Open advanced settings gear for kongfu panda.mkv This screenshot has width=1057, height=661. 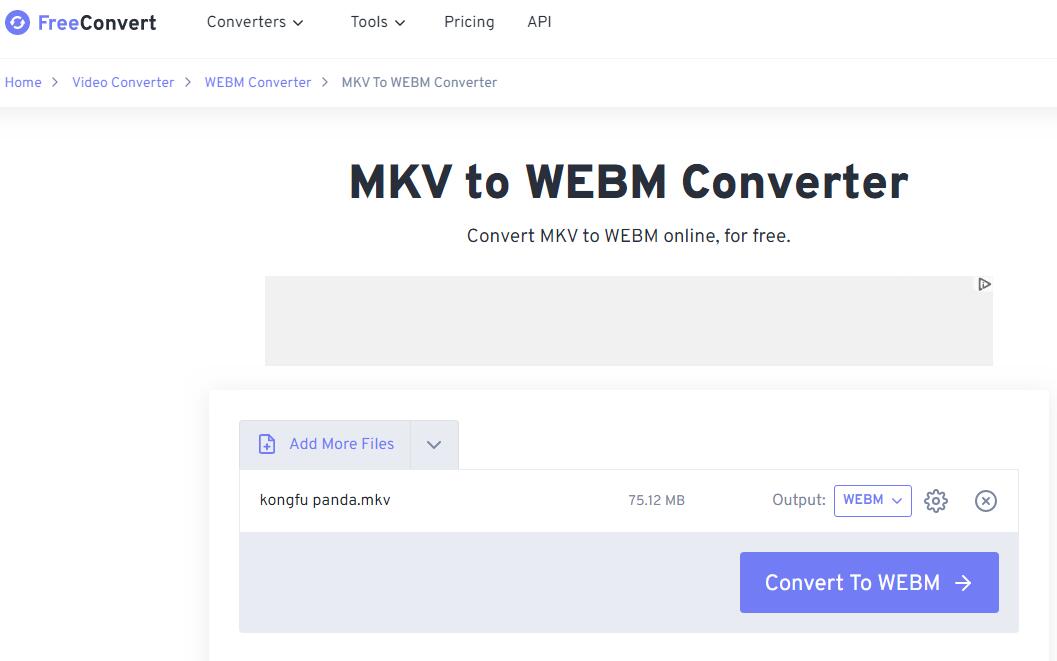tap(936, 501)
